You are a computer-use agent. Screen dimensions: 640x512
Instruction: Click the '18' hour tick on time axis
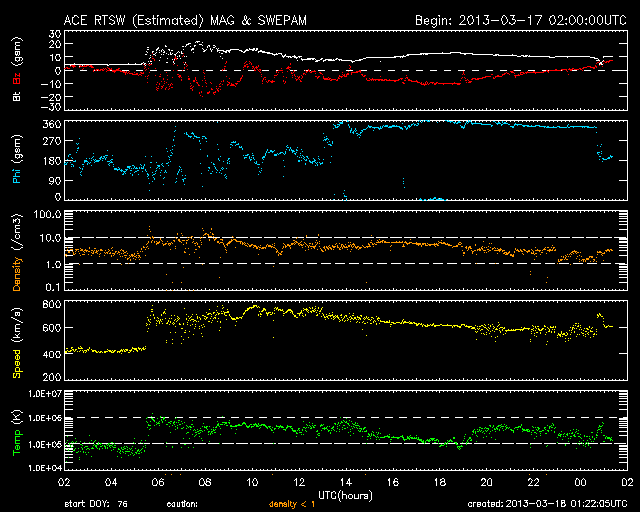(x=440, y=483)
